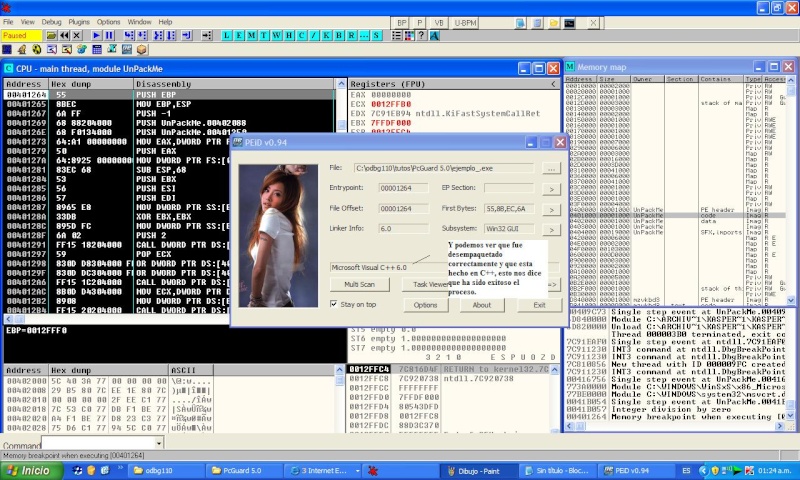Pause execution with the pause toolbar icon
The height and width of the screenshot is (480, 800).
(109, 35)
